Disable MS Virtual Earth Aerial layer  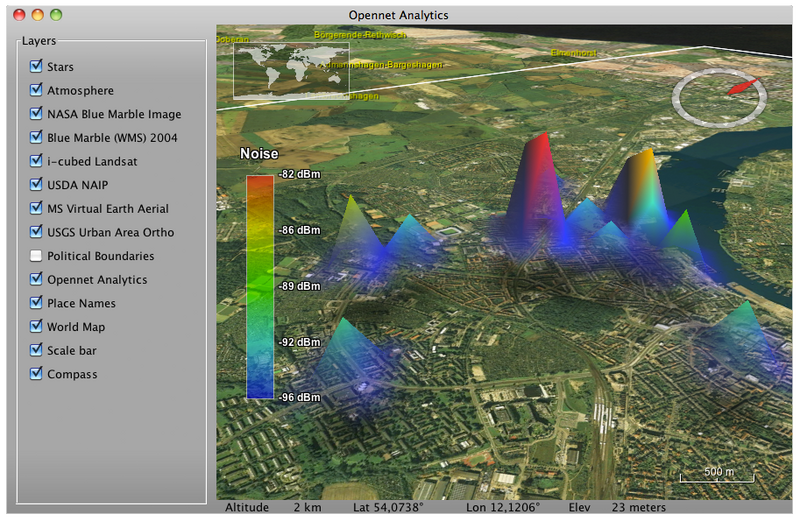[36, 208]
